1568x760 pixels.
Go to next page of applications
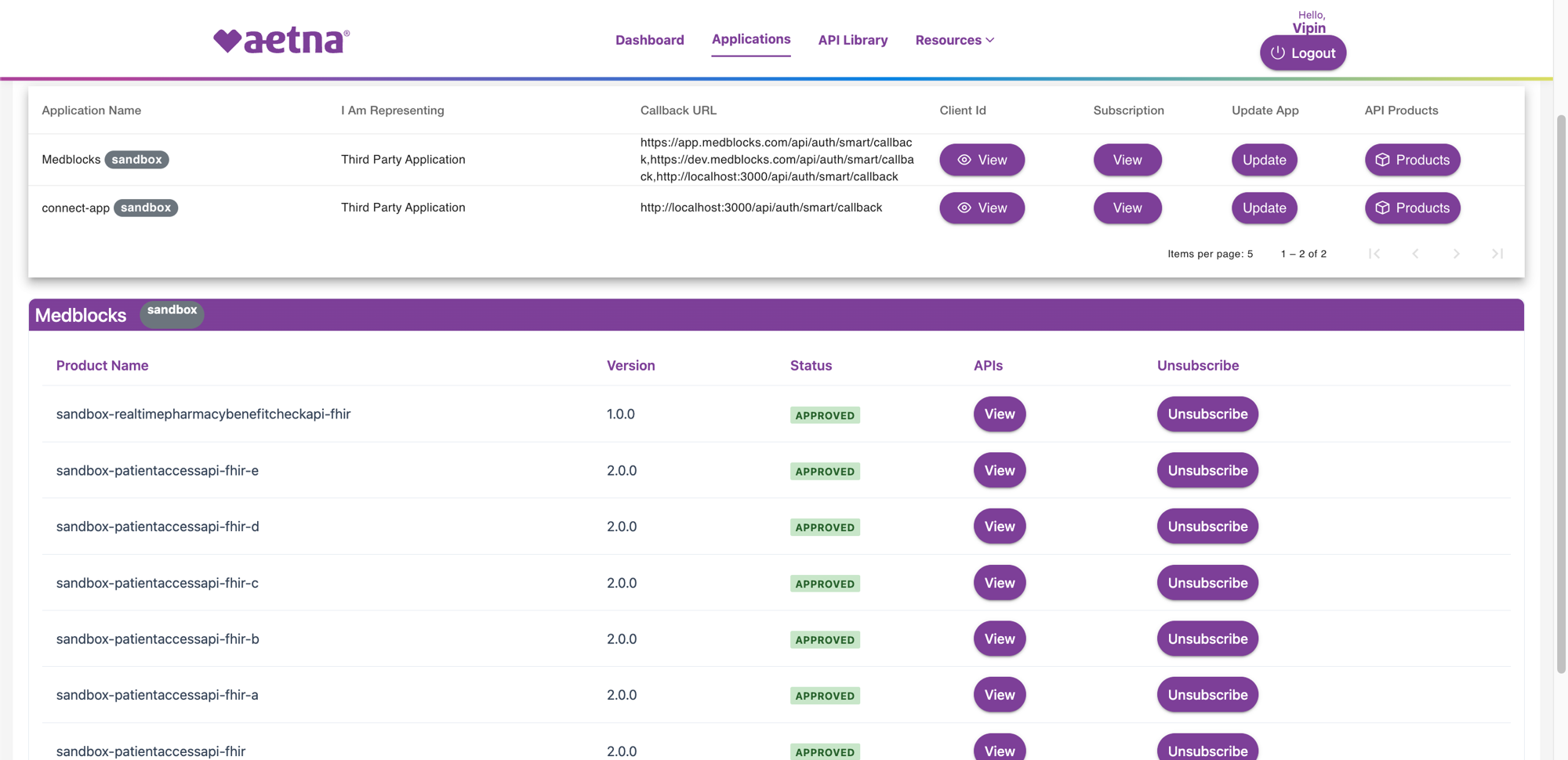[1456, 253]
